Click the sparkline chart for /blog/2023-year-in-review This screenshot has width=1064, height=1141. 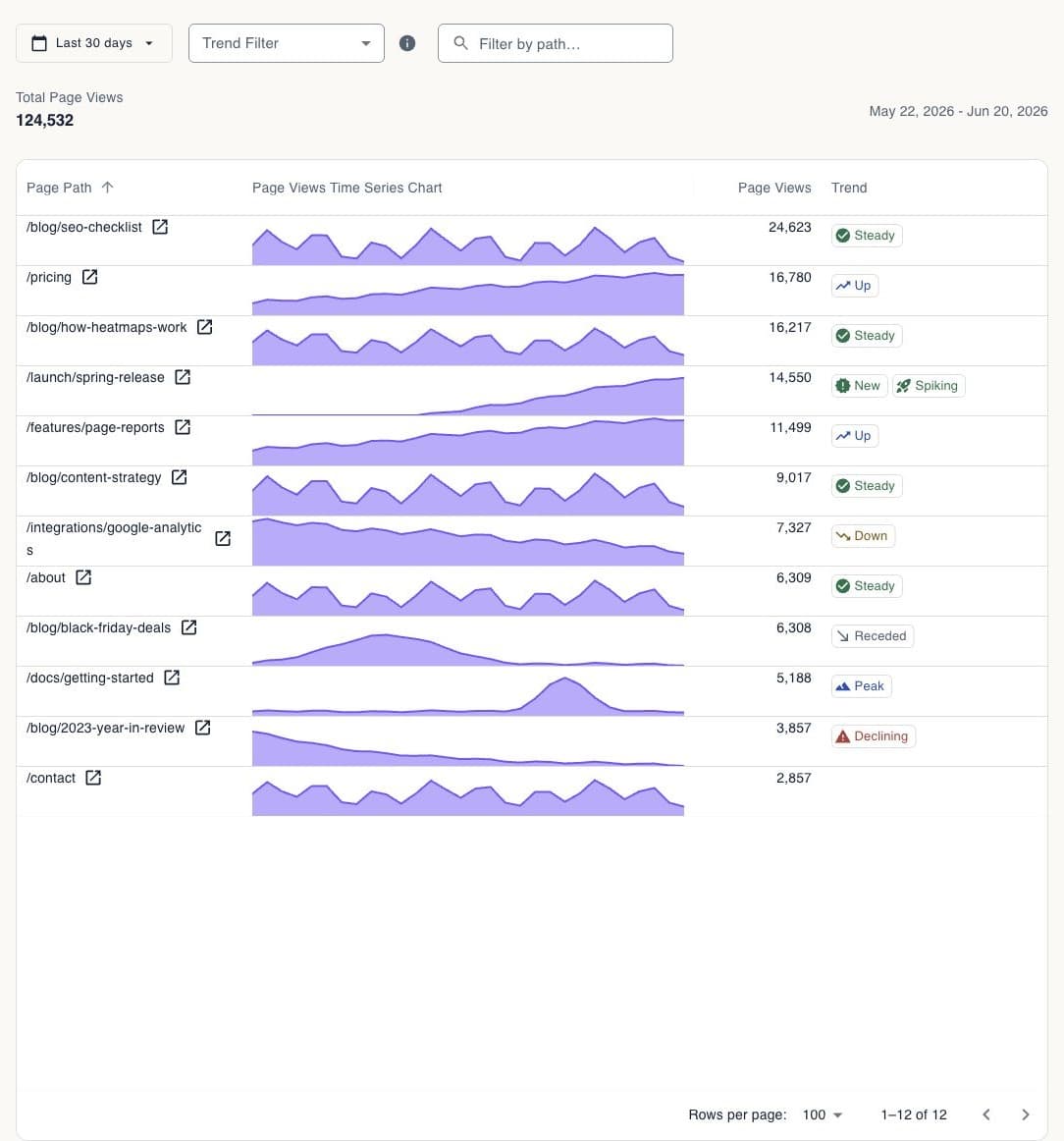point(467,747)
